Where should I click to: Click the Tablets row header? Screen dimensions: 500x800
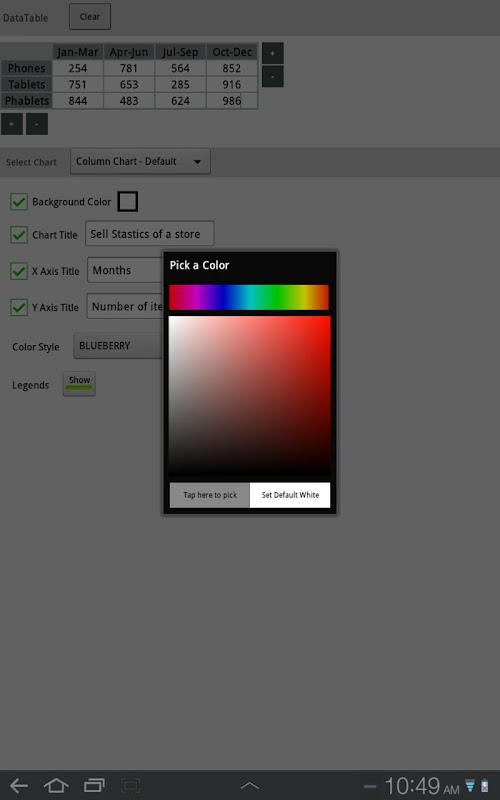[27, 84]
